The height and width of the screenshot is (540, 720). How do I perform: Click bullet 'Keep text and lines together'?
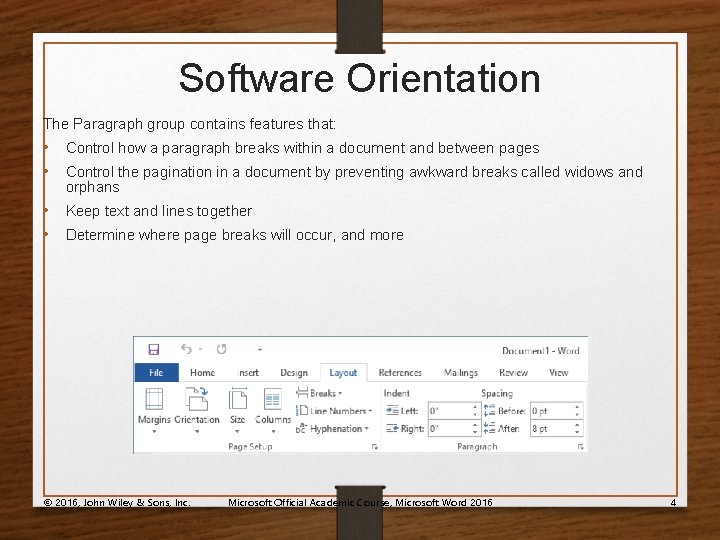tap(159, 211)
